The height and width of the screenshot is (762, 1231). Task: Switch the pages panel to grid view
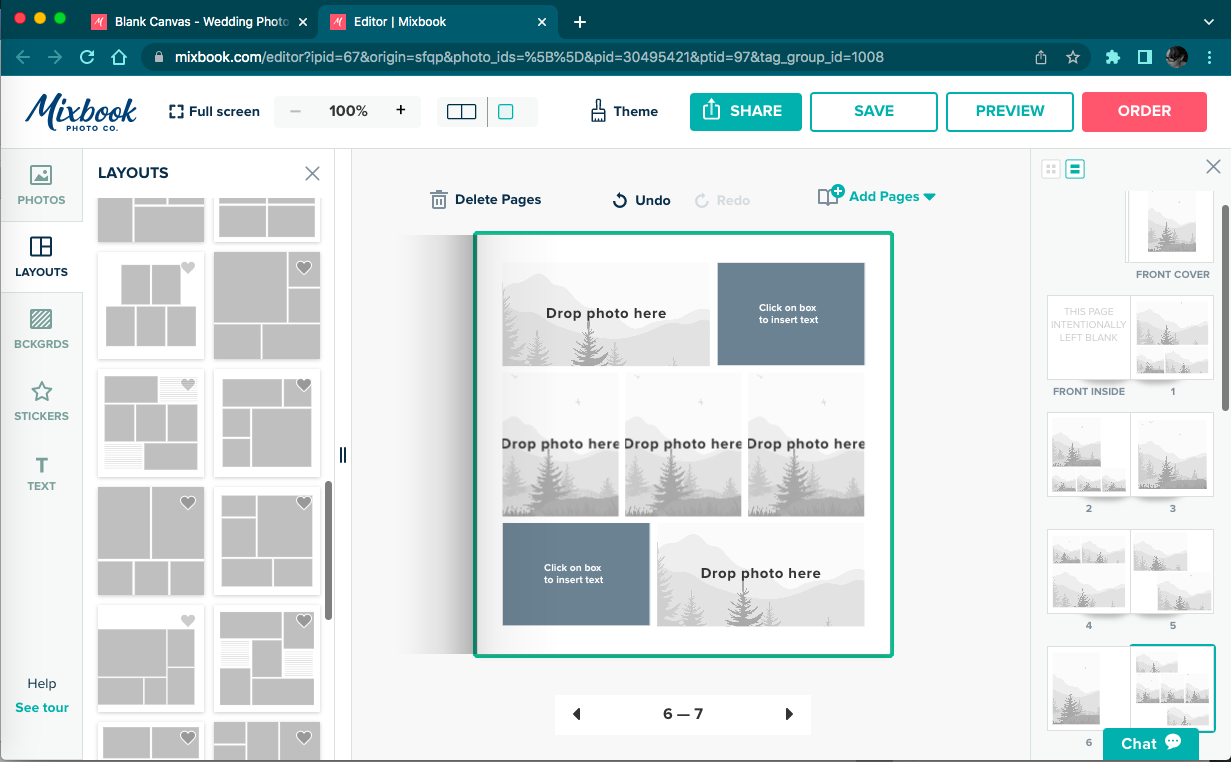pyautogui.click(x=1050, y=168)
